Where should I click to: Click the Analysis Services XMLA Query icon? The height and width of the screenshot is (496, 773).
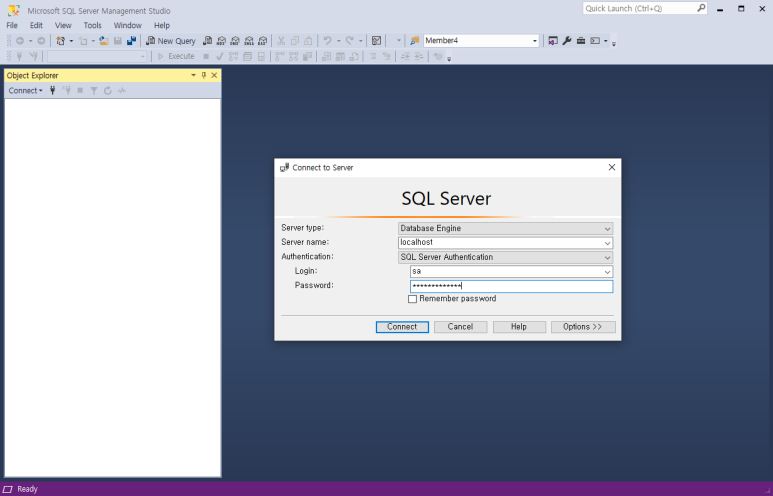click(x=249, y=41)
